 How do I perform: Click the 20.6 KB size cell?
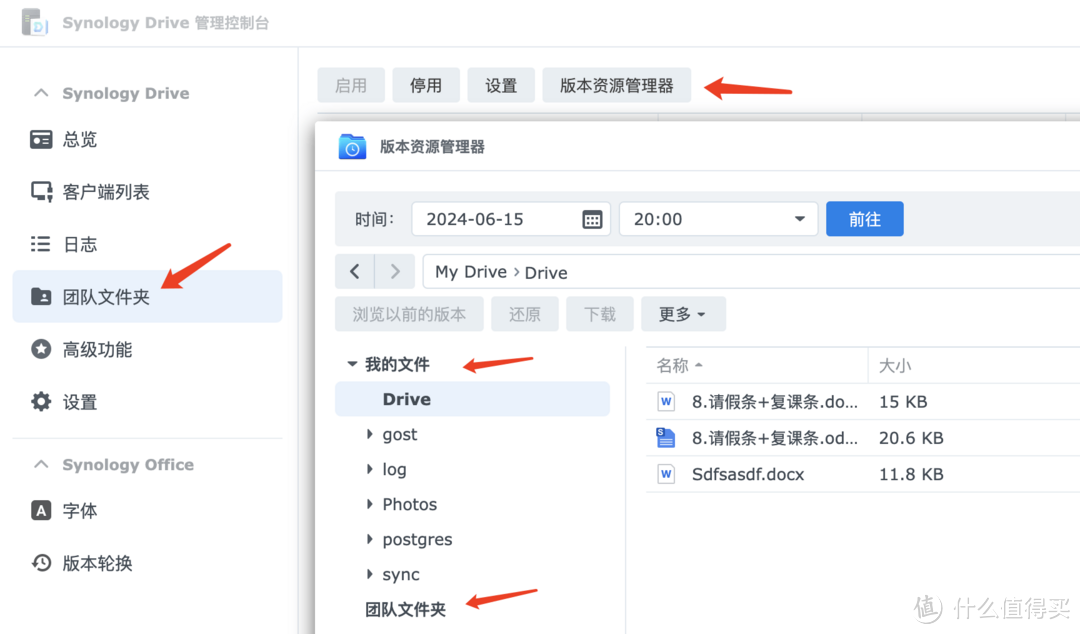pyautogui.click(x=911, y=438)
